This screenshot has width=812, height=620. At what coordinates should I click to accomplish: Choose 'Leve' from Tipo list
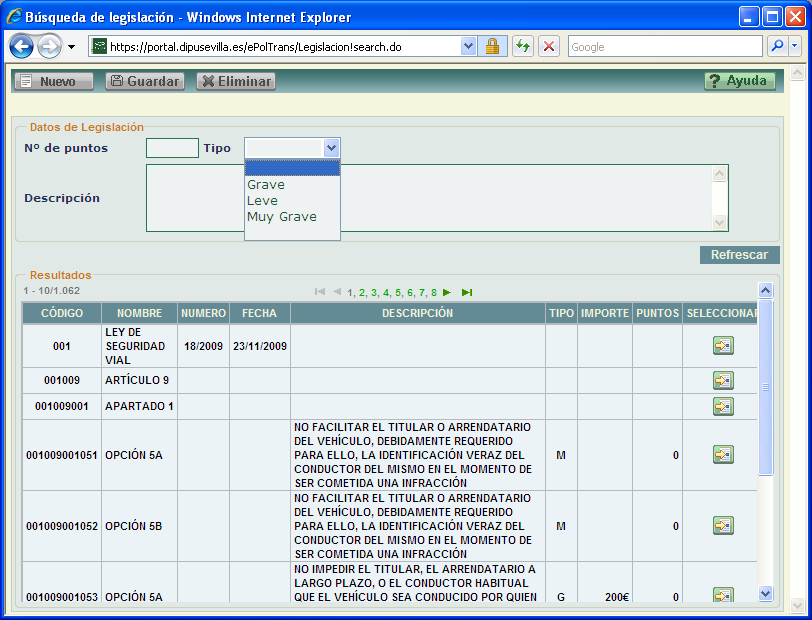point(263,201)
